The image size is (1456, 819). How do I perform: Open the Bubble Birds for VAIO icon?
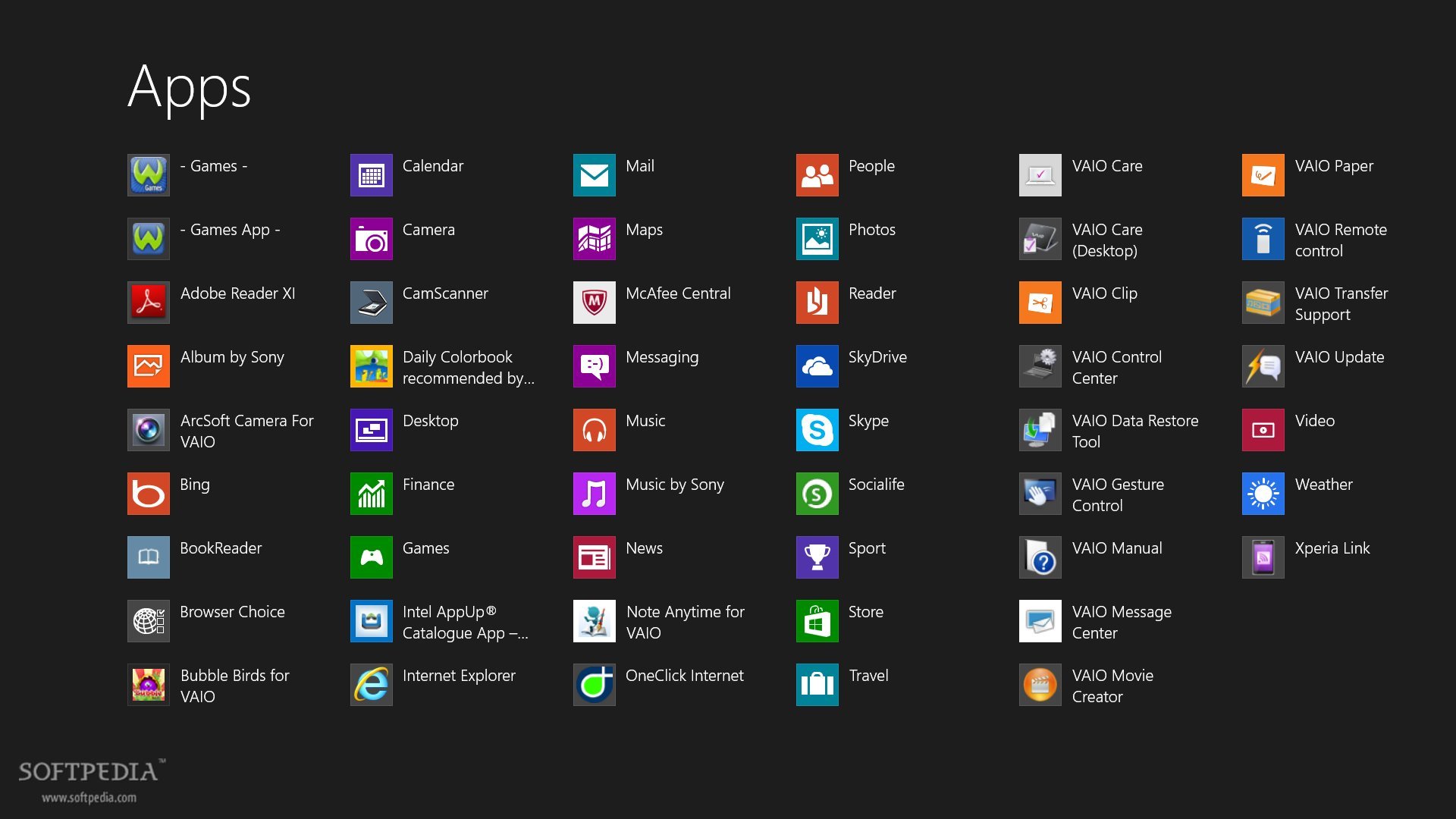click(149, 685)
